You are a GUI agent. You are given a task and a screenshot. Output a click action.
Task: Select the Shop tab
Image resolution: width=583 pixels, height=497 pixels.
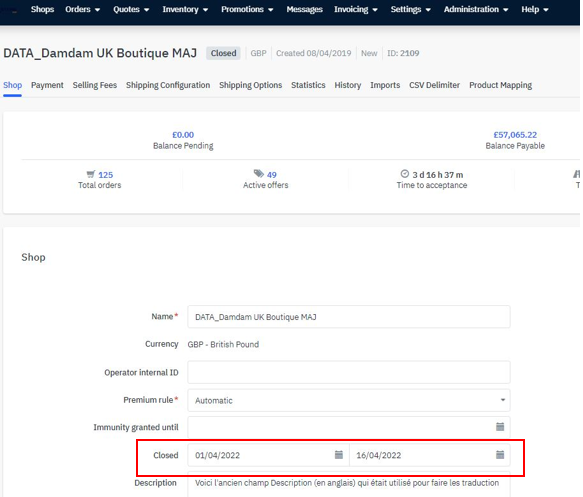tap(13, 85)
